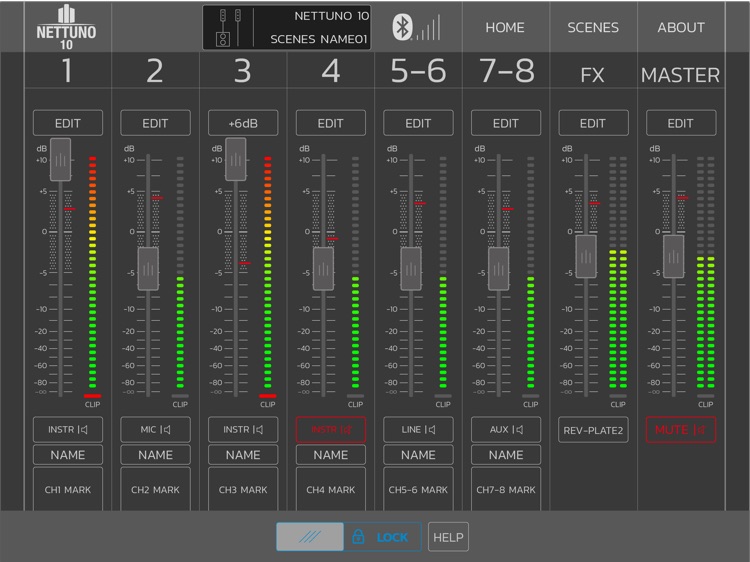Open EDIT for channel 7-8
The image size is (750, 562).
[x=506, y=123]
